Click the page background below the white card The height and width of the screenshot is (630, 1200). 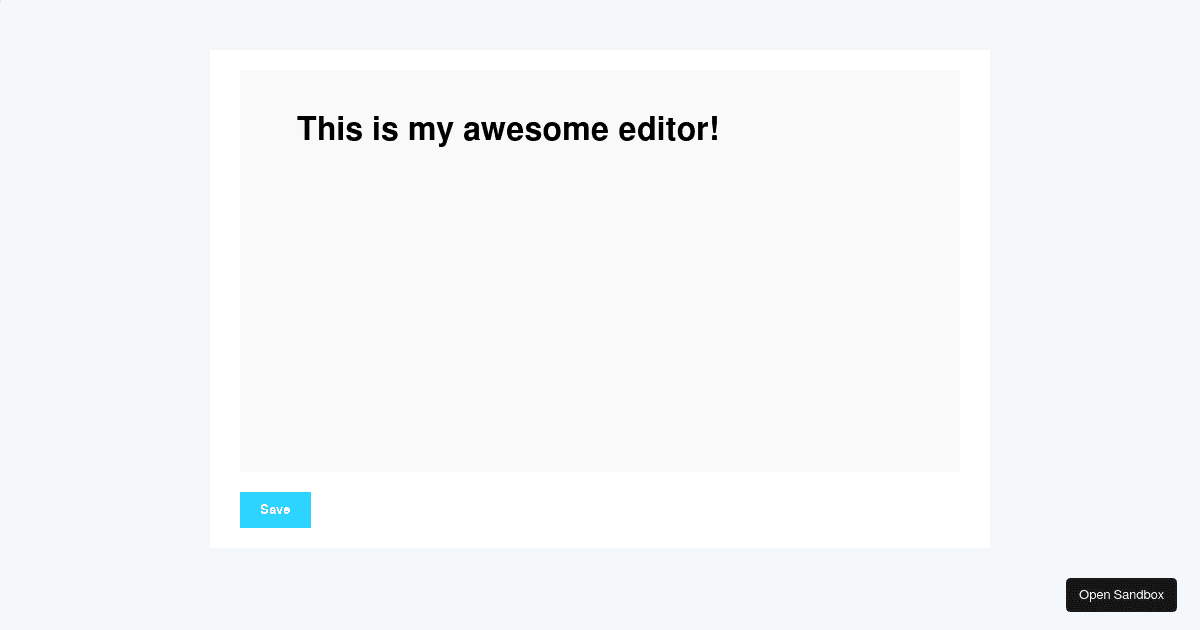[600, 590]
